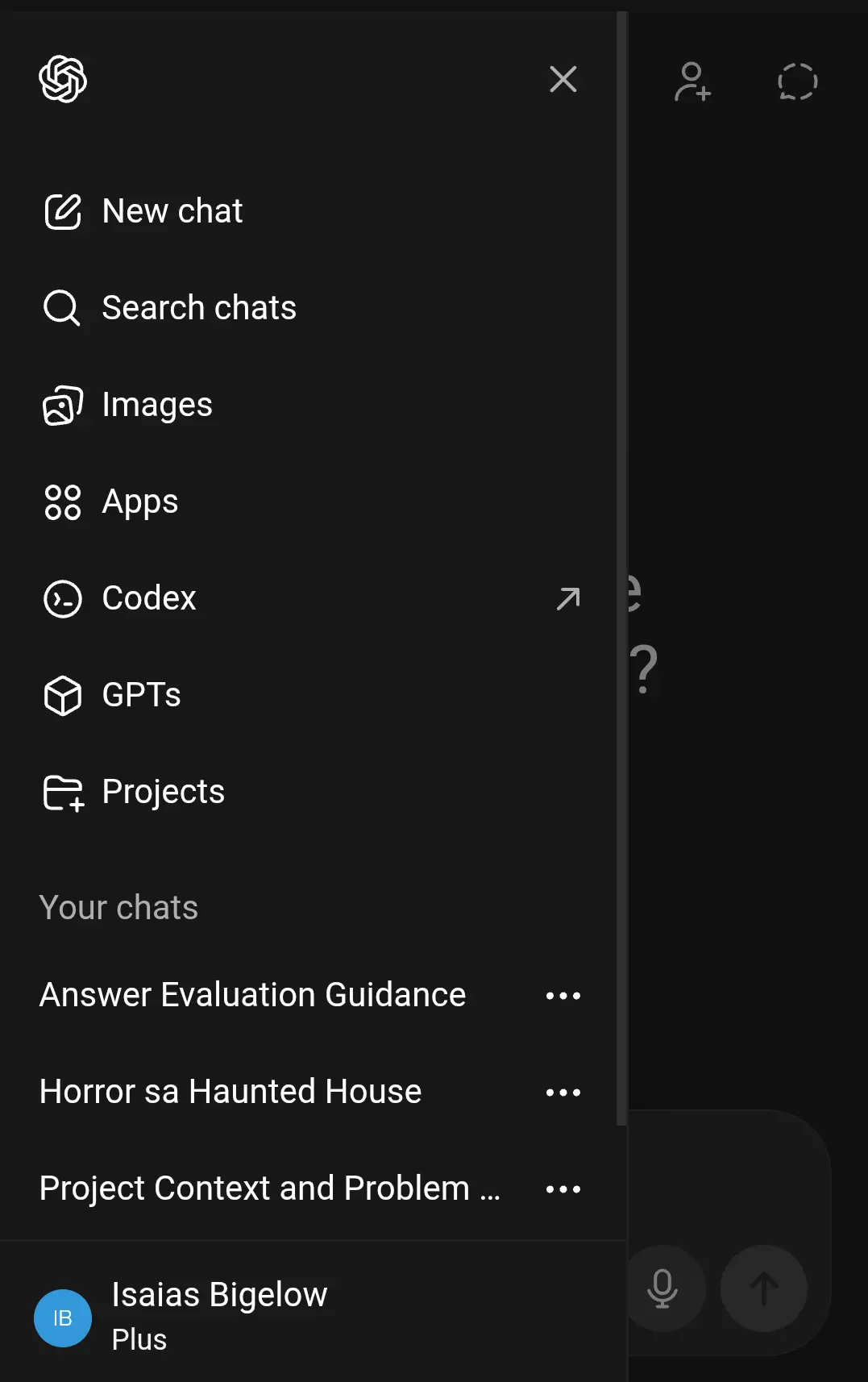Tap the microphone voice input icon
The width and height of the screenshot is (868, 1382).
662,1288
